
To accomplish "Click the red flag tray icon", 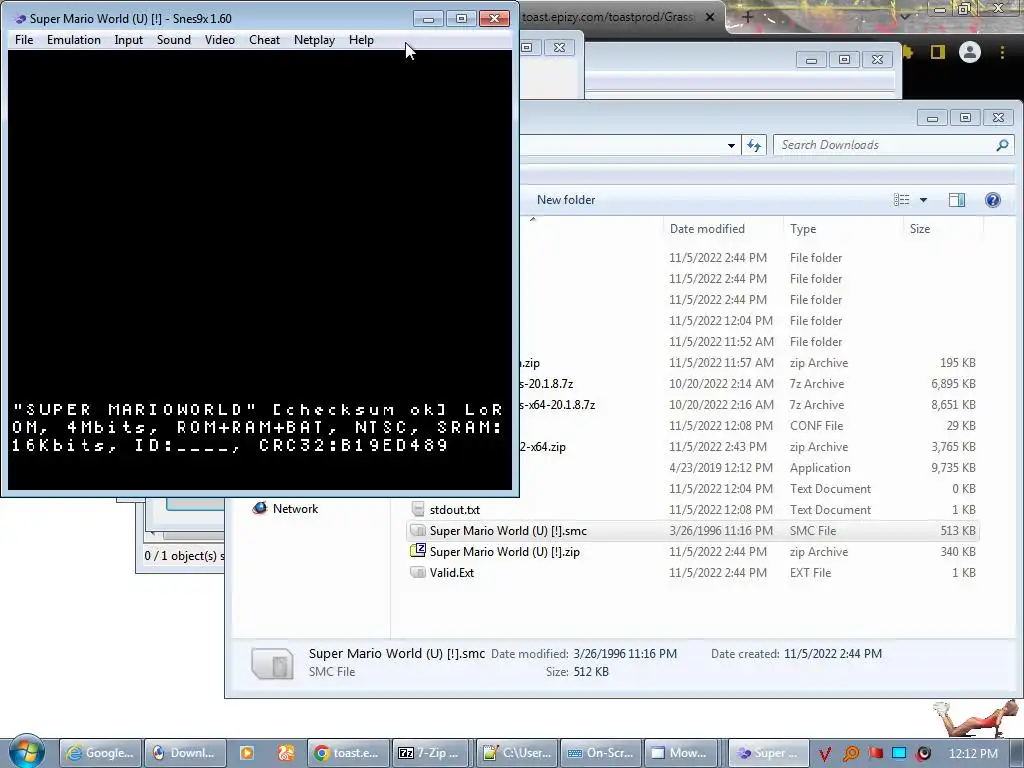I will (875, 754).
